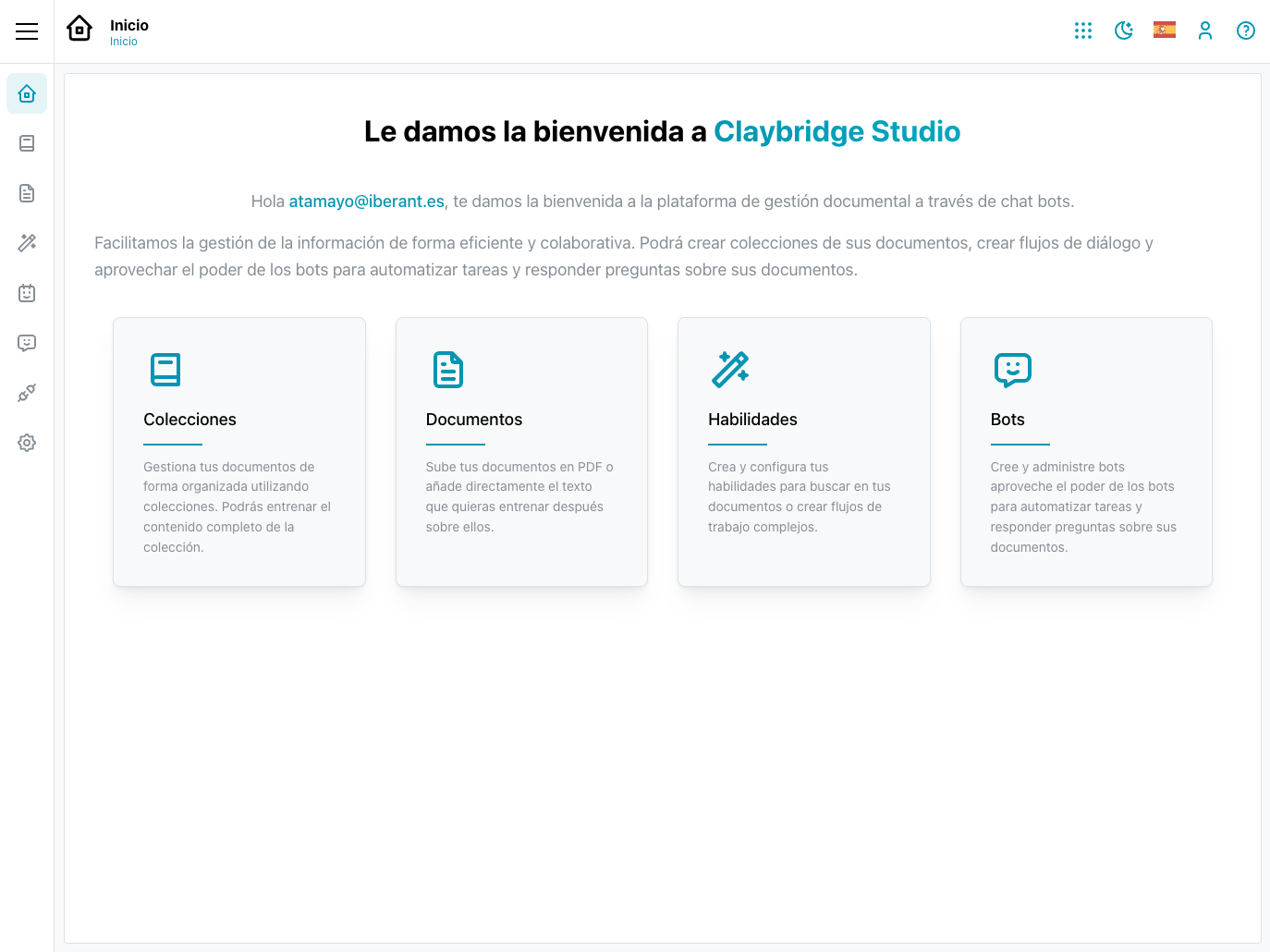
Task: Click the Colecciones card book icon
Action: [x=165, y=370]
